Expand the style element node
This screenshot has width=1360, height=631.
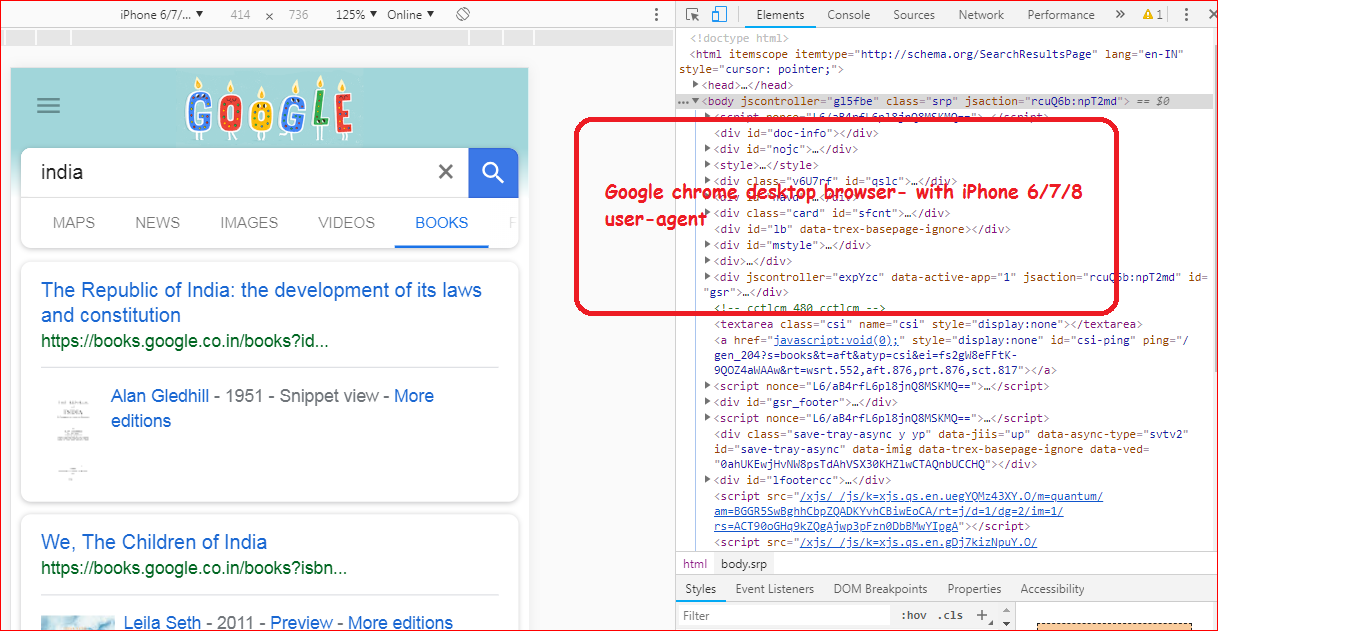tap(708, 165)
